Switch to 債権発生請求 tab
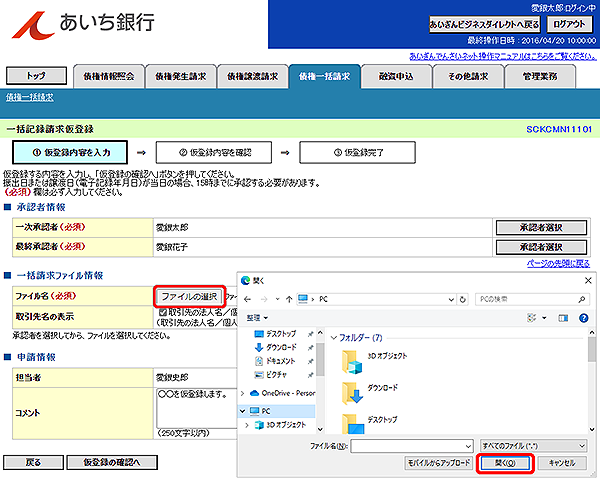Image resolution: width=600 pixels, height=478 pixels. 181,77
